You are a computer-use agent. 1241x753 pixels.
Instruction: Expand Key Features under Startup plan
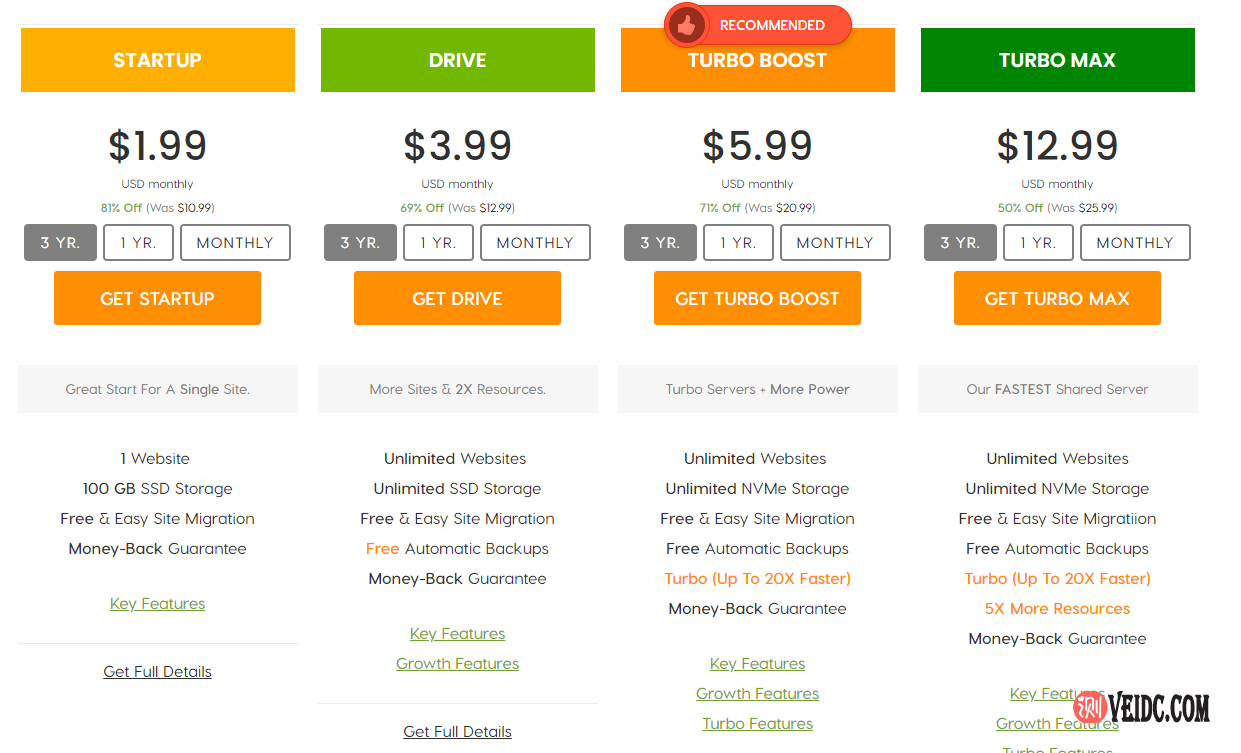tap(157, 604)
